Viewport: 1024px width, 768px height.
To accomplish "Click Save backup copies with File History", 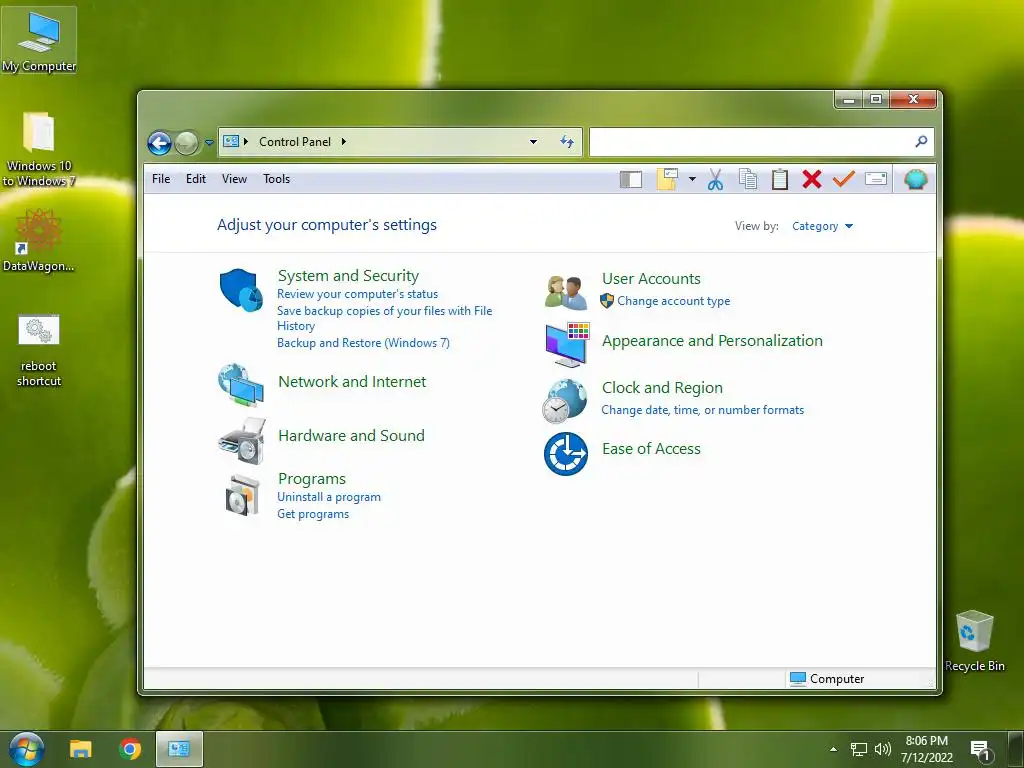I will pyautogui.click(x=385, y=318).
